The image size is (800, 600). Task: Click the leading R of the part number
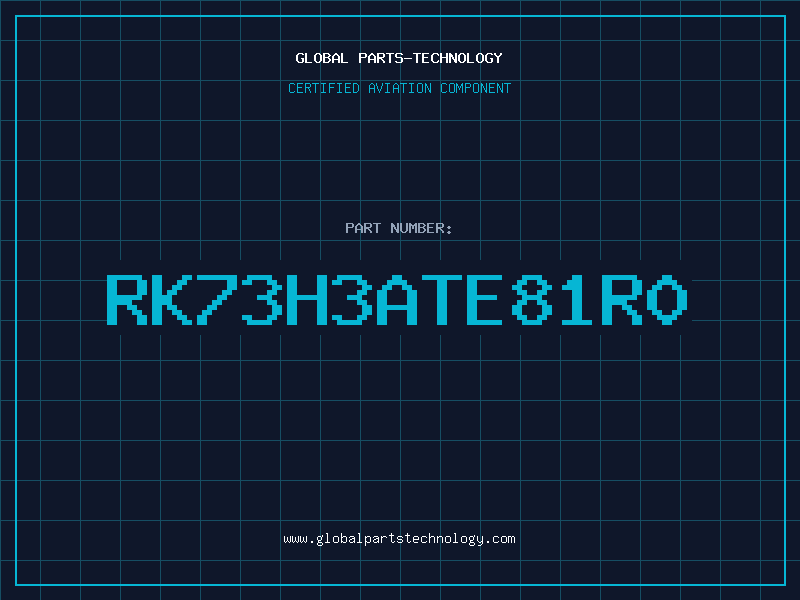[x=127, y=299]
